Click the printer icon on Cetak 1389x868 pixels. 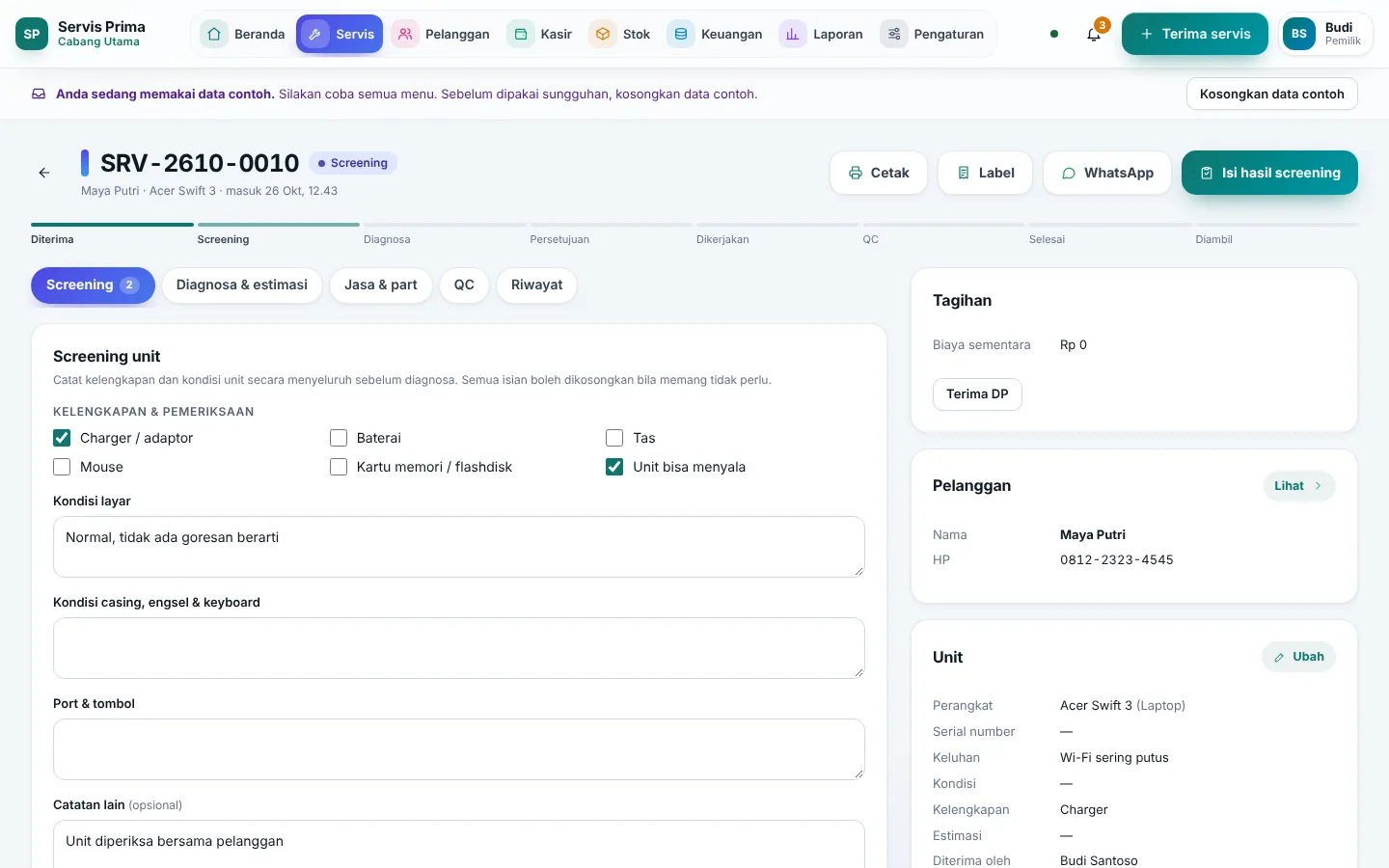coord(856,173)
